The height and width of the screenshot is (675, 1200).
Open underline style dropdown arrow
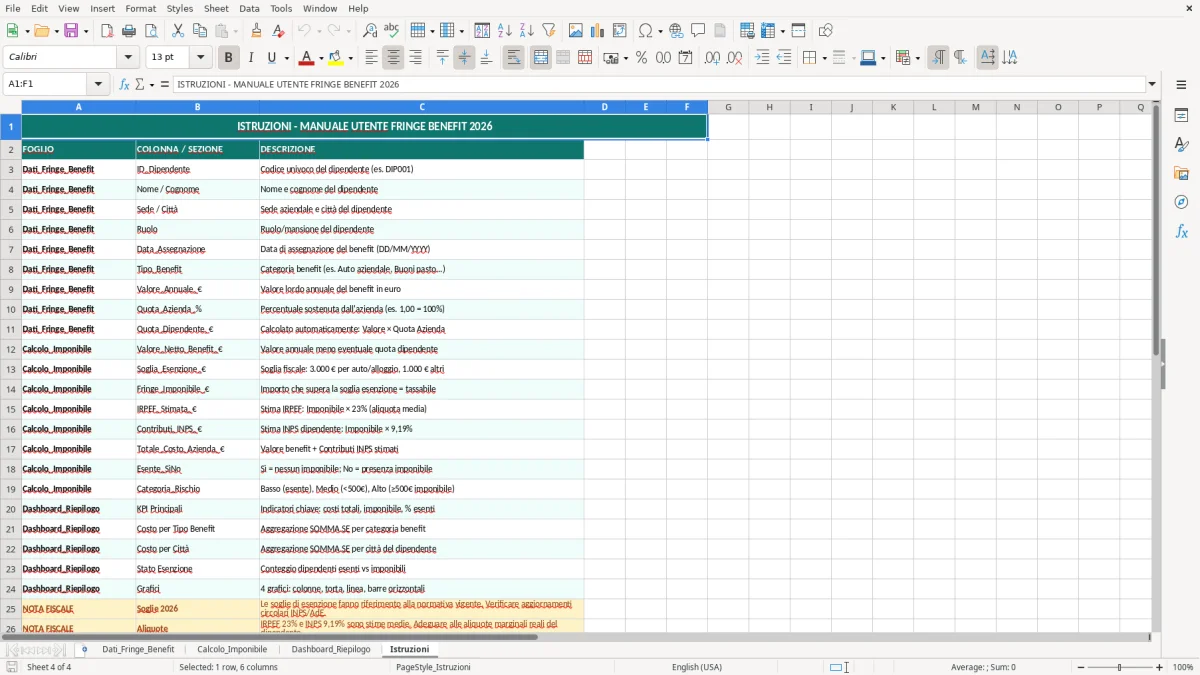tap(286, 58)
